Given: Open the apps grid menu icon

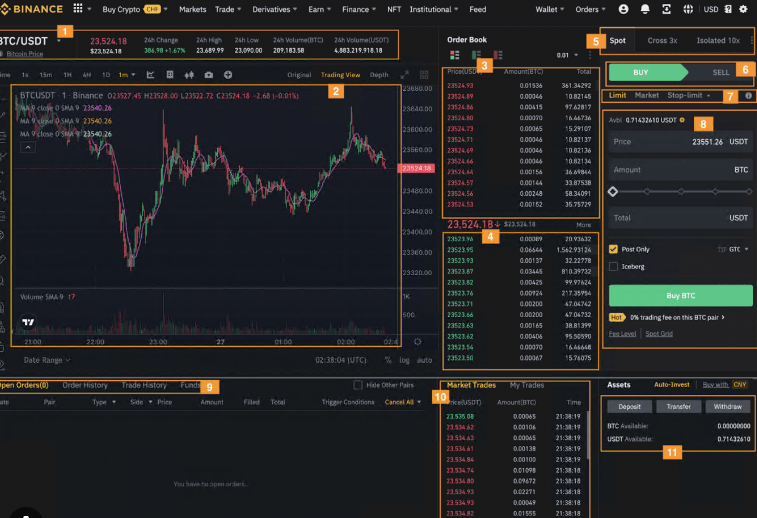Looking at the screenshot, I should [77, 9].
